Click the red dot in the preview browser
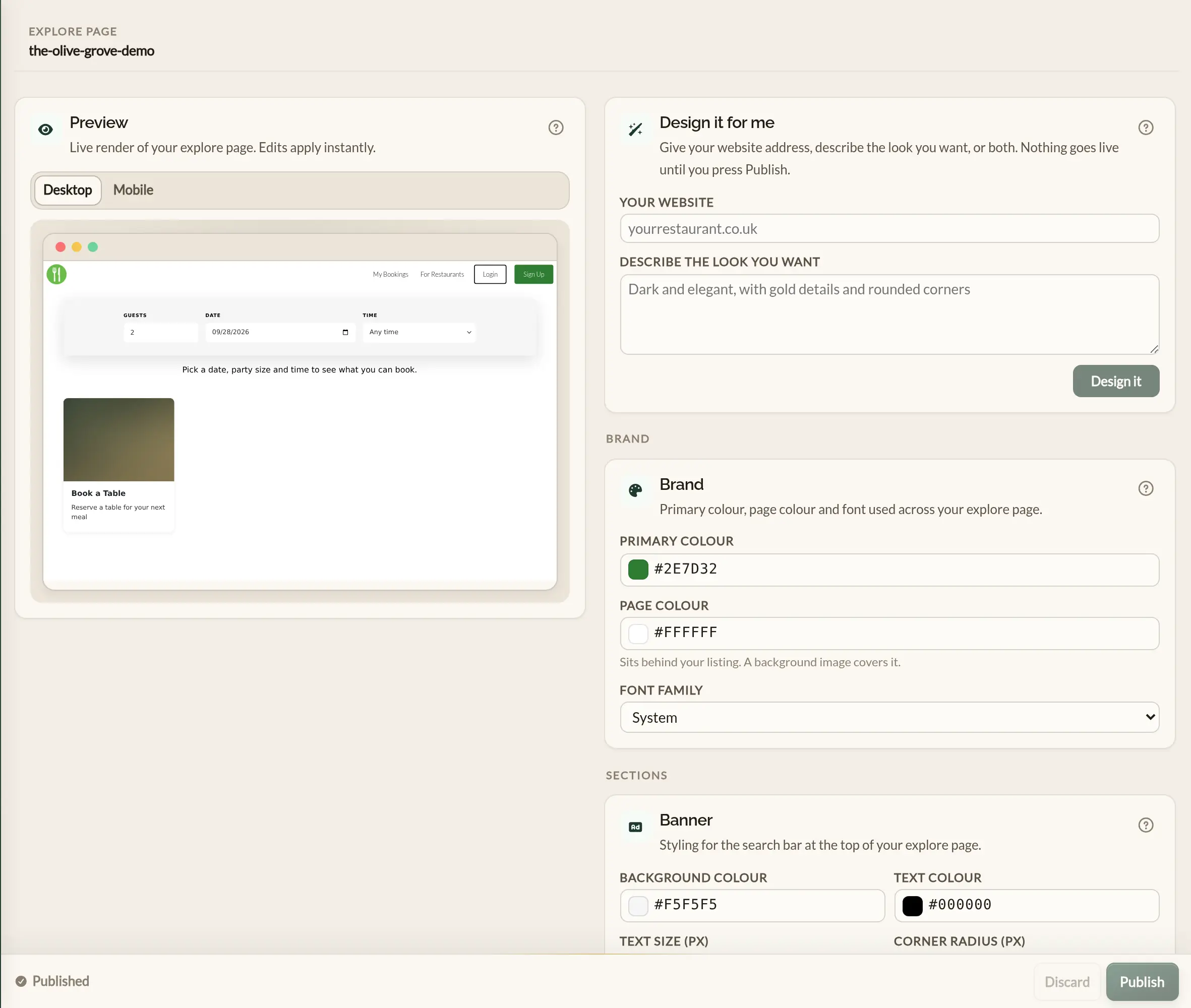This screenshot has width=1191, height=1008. (61, 247)
